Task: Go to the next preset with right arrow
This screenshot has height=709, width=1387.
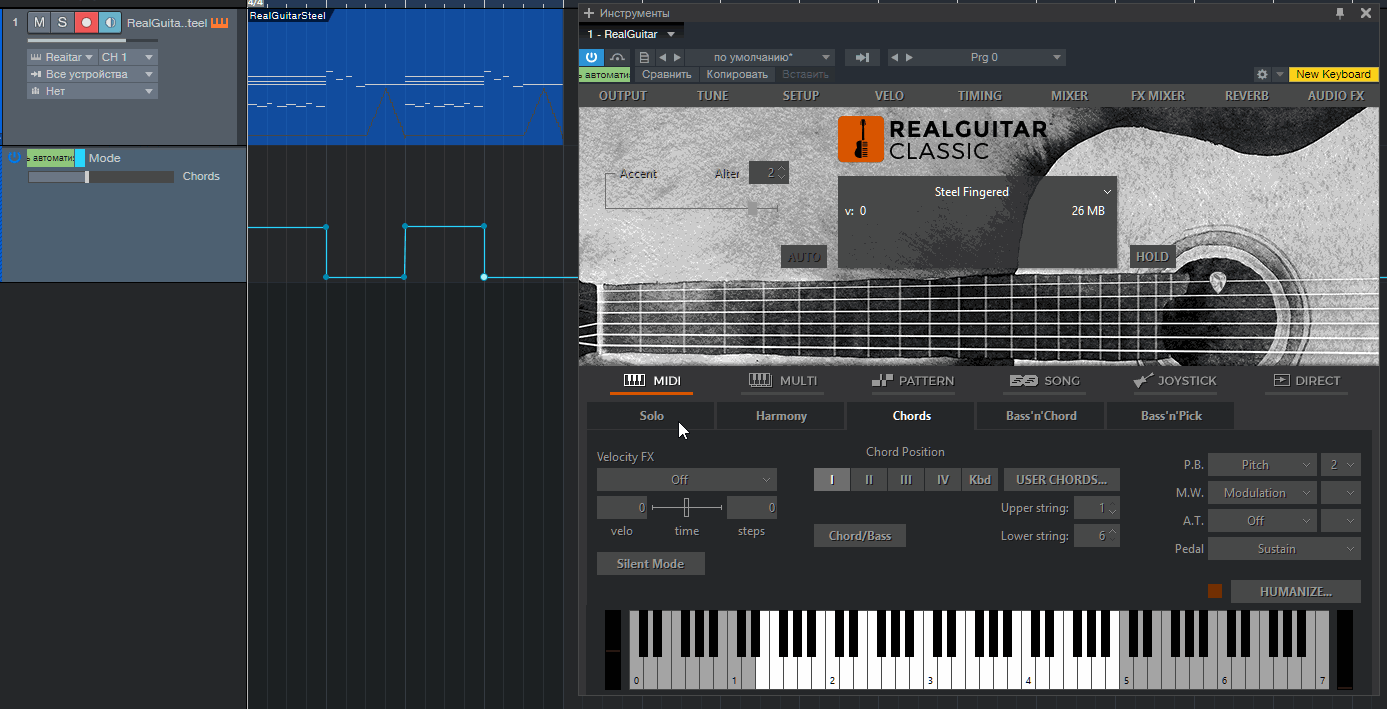Action: [x=677, y=58]
